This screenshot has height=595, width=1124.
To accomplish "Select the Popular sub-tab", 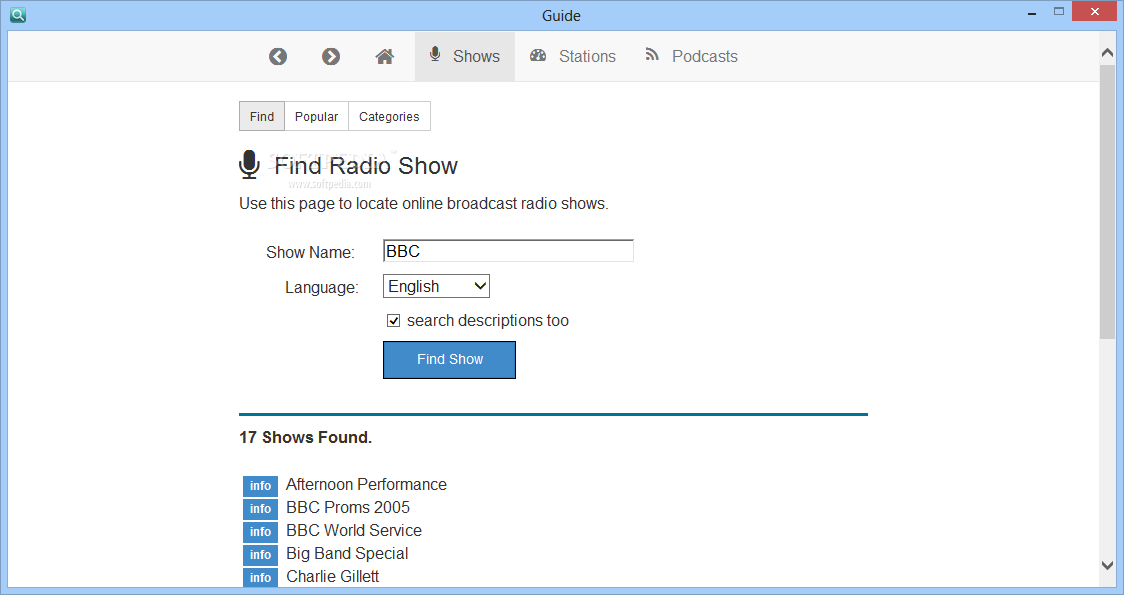I will pos(316,116).
